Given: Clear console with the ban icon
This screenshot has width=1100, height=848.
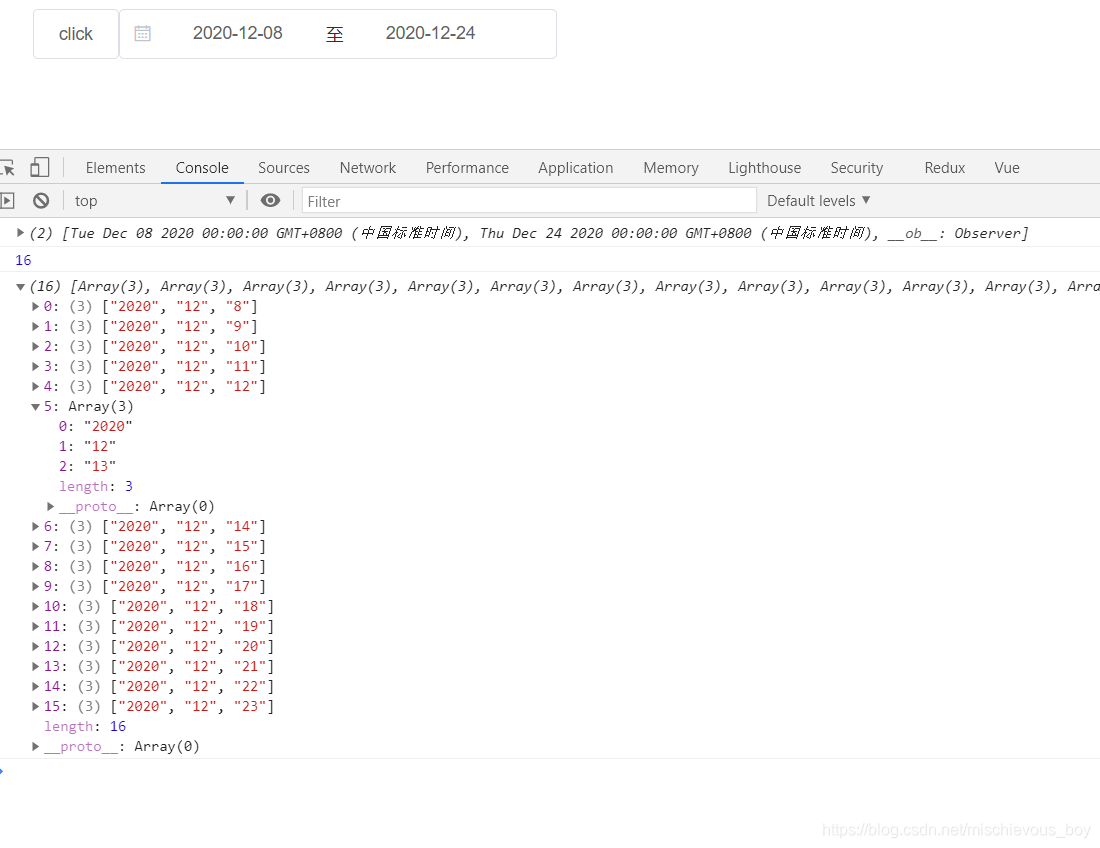Looking at the screenshot, I should [41, 201].
